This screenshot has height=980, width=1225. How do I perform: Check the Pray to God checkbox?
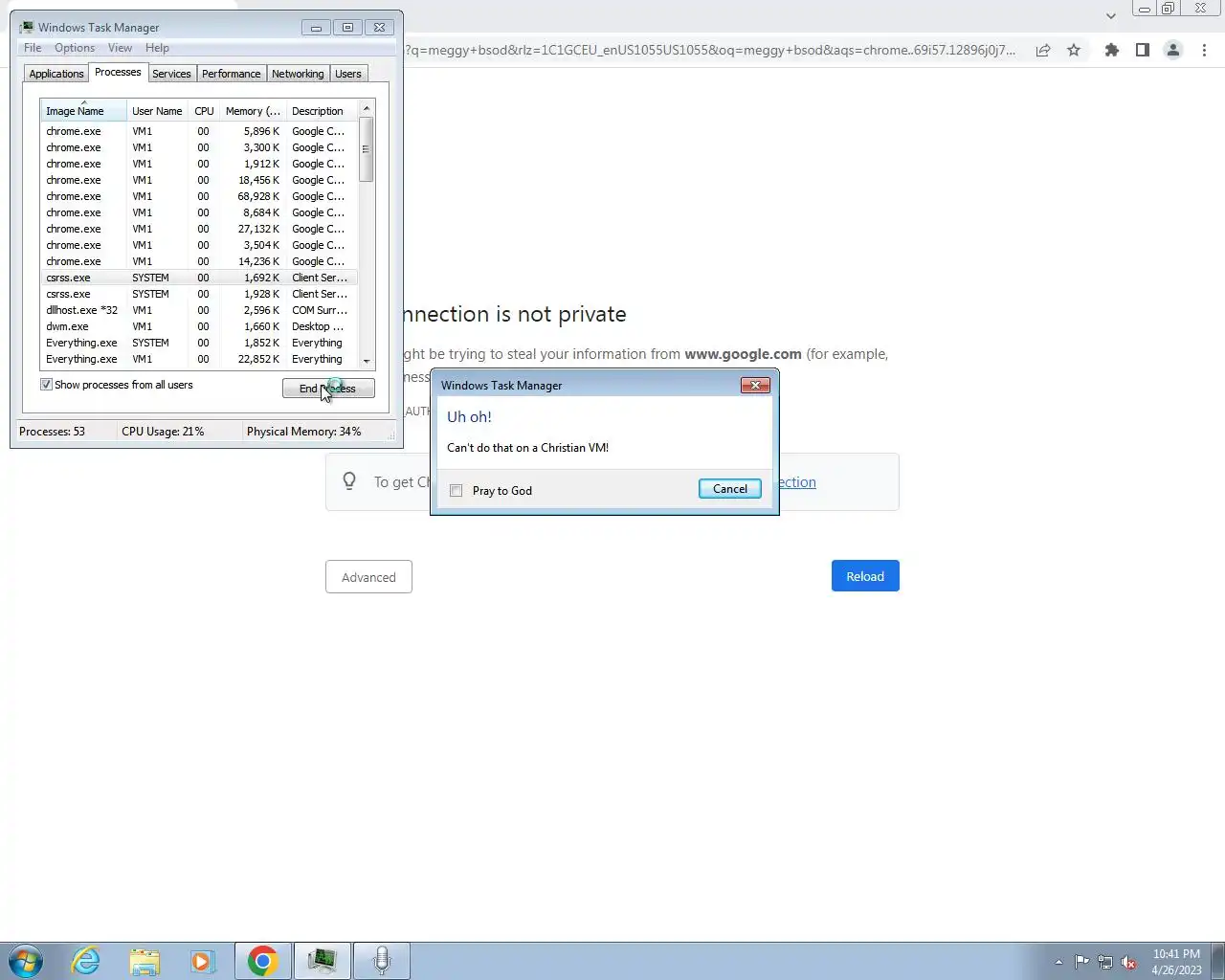tap(457, 490)
